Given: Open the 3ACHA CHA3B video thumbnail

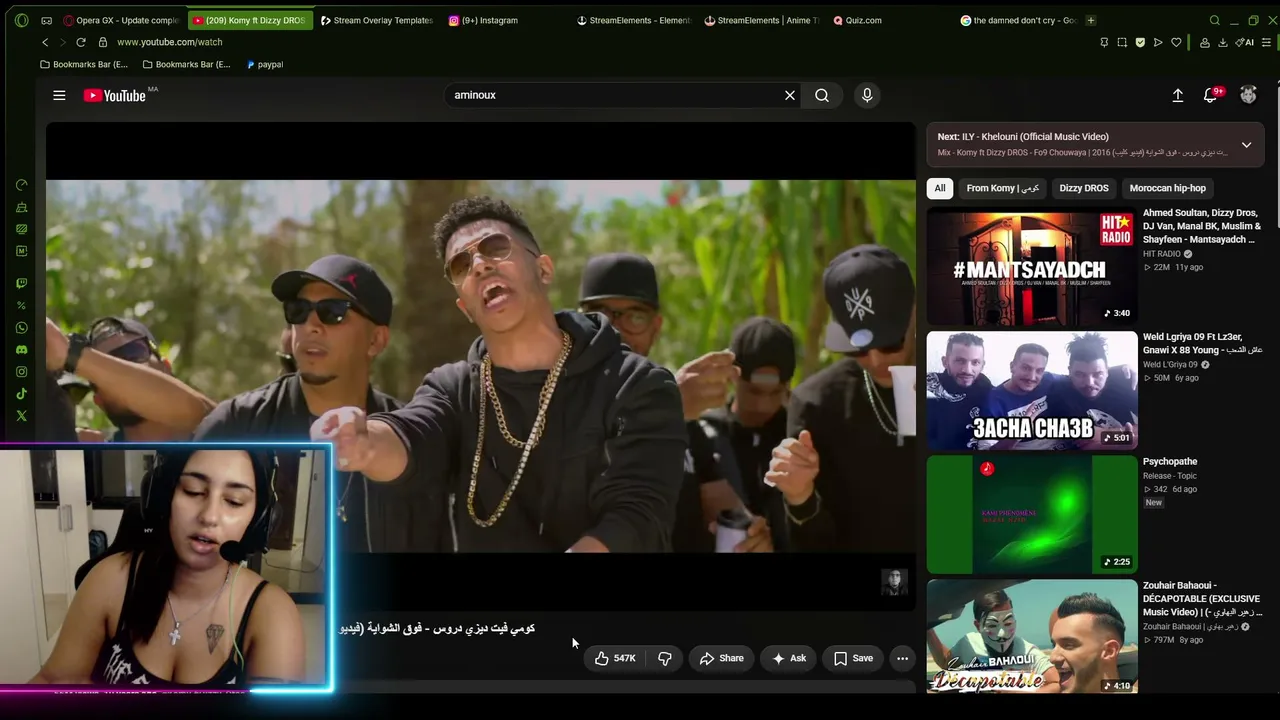Looking at the screenshot, I should [1032, 391].
